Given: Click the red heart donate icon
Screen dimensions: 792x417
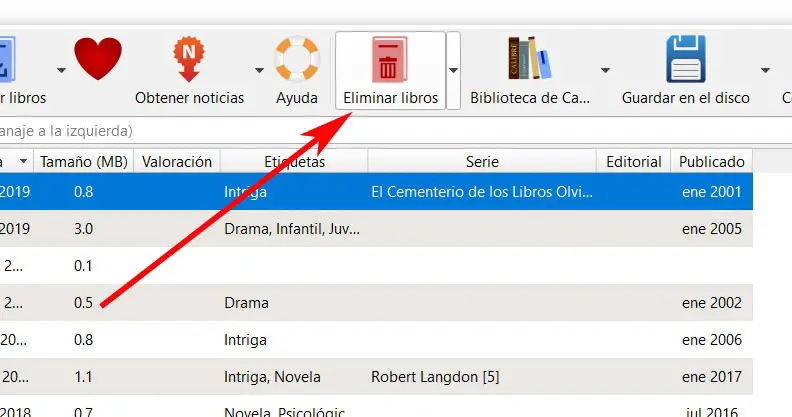Looking at the screenshot, I should (x=96, y=58).
